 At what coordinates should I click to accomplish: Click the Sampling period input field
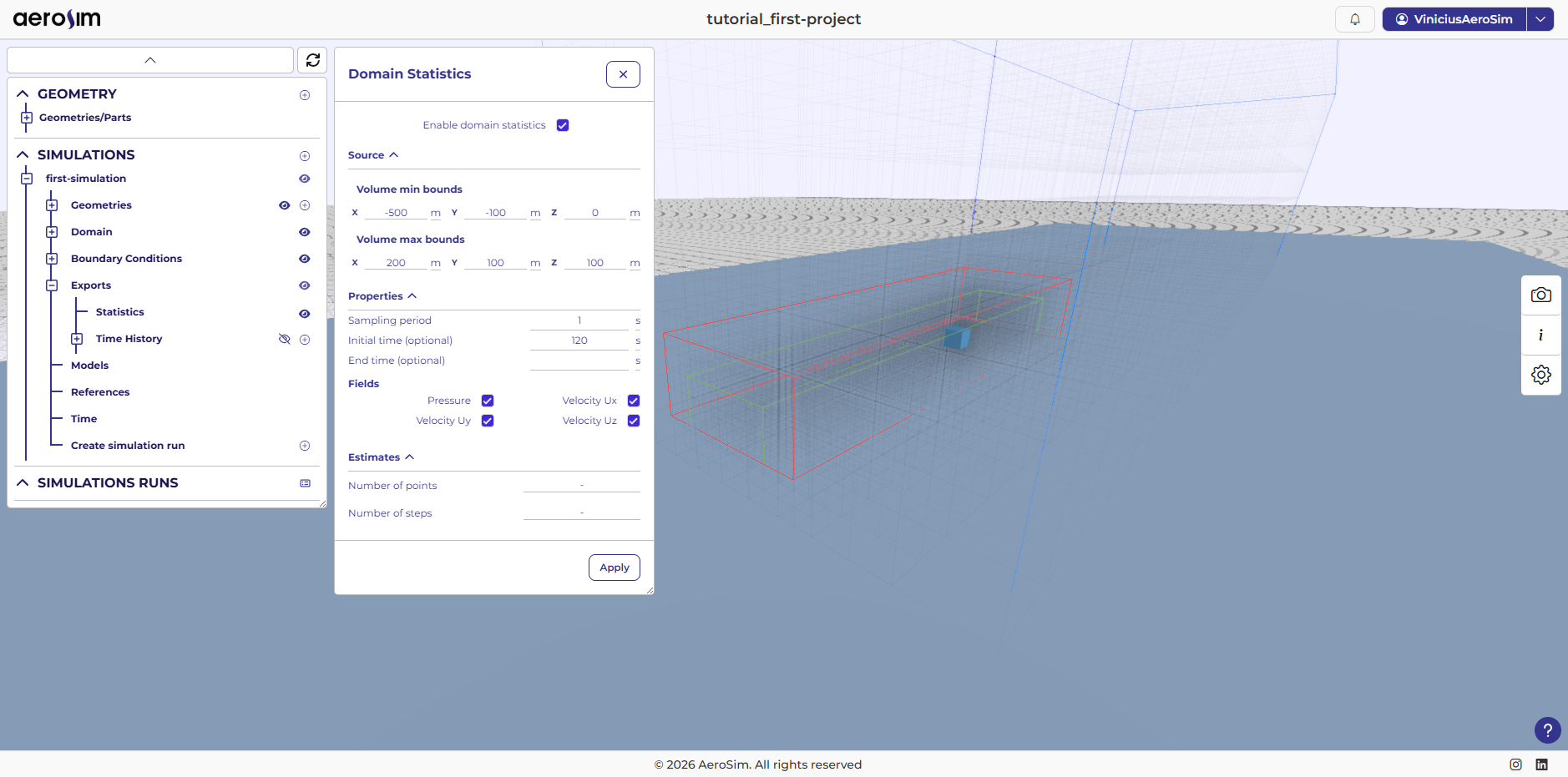click(x=579, y=320)
